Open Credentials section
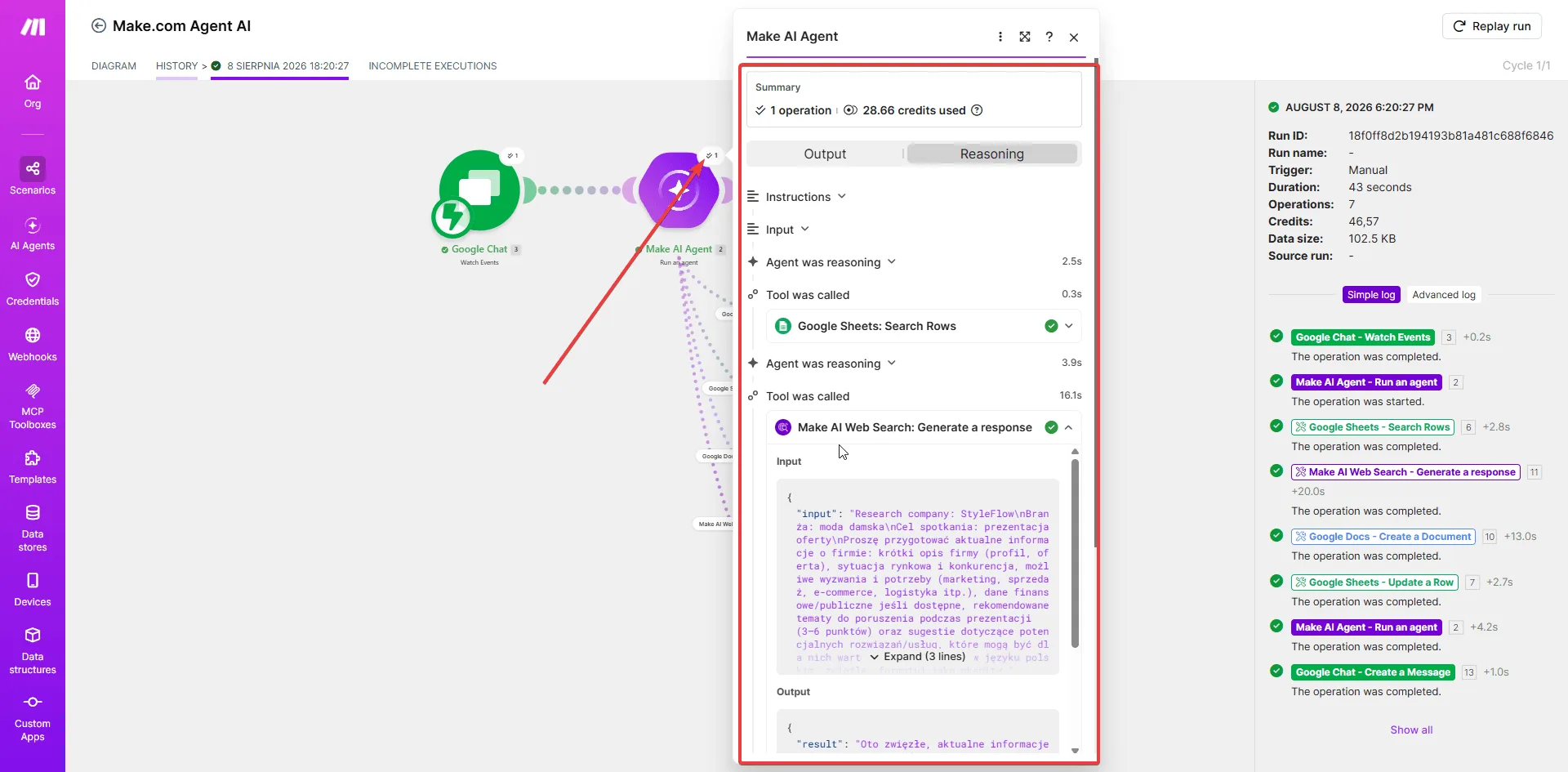The height and width of the screenshot is (772, 1568). pos(33,289)
